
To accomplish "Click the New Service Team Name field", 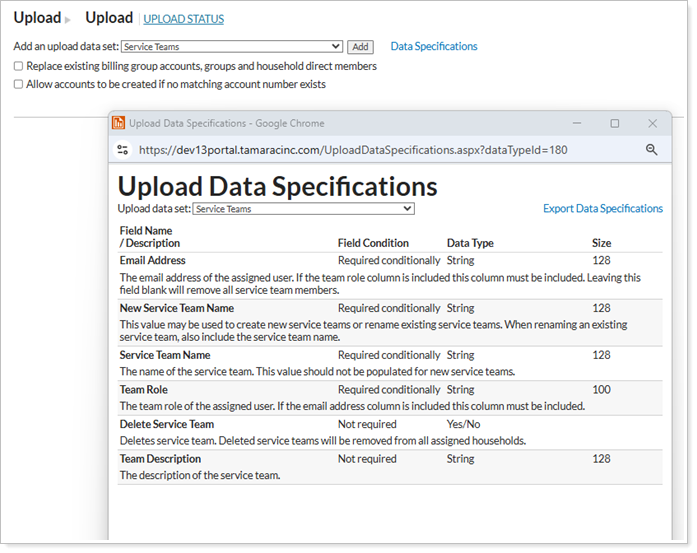I will pyautogui.click(x=177, y=308).
